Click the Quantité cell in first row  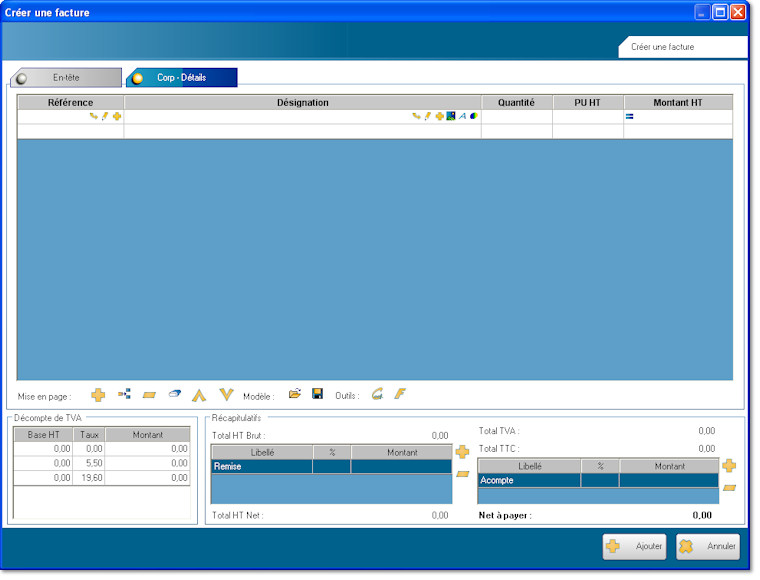(x=516, y=117)
